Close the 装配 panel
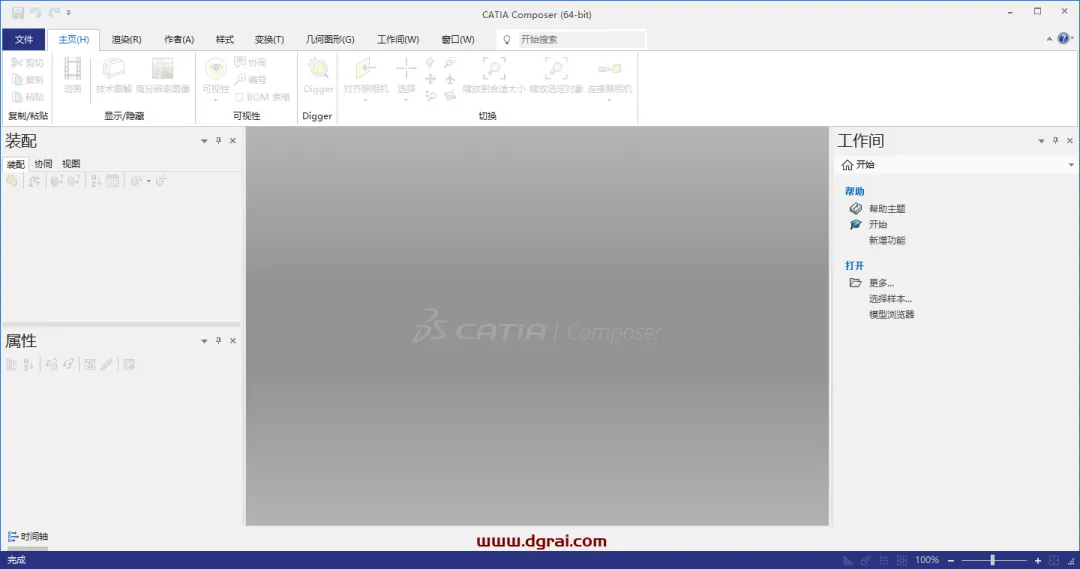The height and width of the screenshot is (569, 1080). coord(233,141)
